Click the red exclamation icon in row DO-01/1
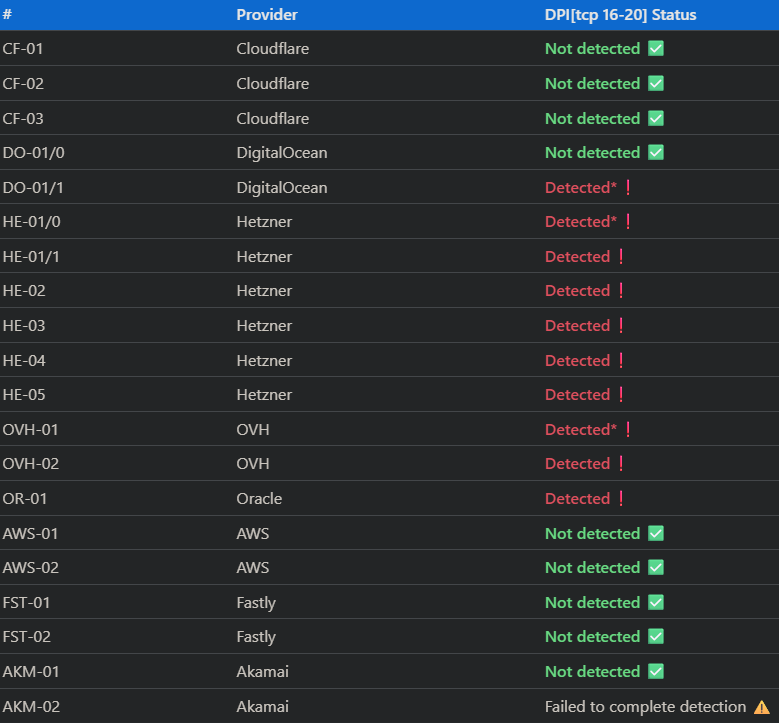779x723 pixels. click(x=628, y=187)
